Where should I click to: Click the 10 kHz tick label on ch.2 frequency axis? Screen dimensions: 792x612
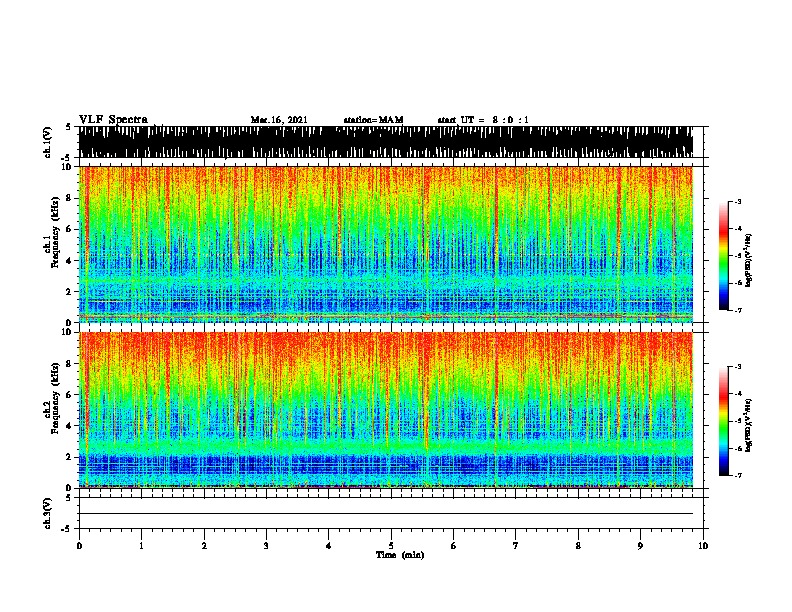[68, 332]
